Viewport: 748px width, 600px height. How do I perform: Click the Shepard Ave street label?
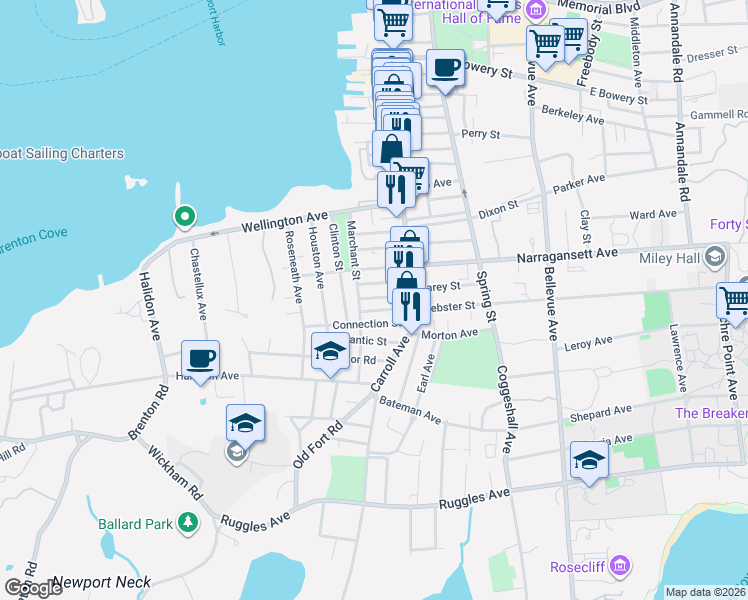click(601, 413)
